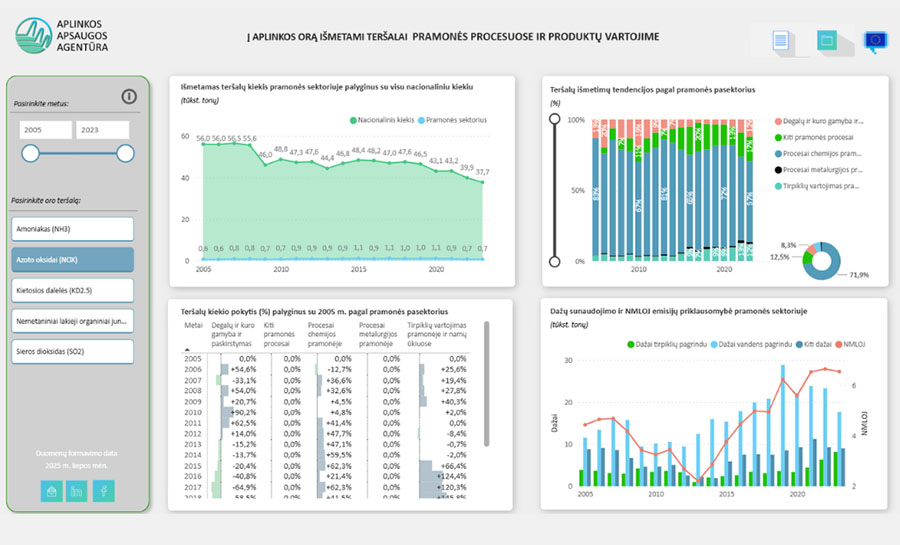Click the Aplinkos Apsaugos Agentūra logo

point(61,36)
